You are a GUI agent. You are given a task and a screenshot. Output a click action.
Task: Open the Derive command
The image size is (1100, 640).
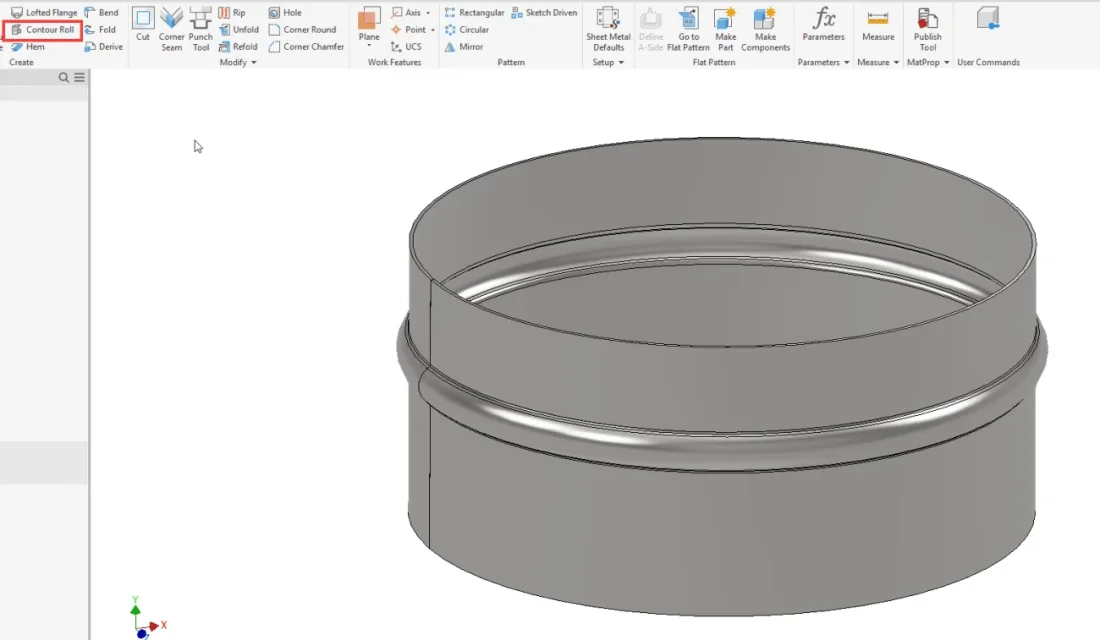pos(104,47)
